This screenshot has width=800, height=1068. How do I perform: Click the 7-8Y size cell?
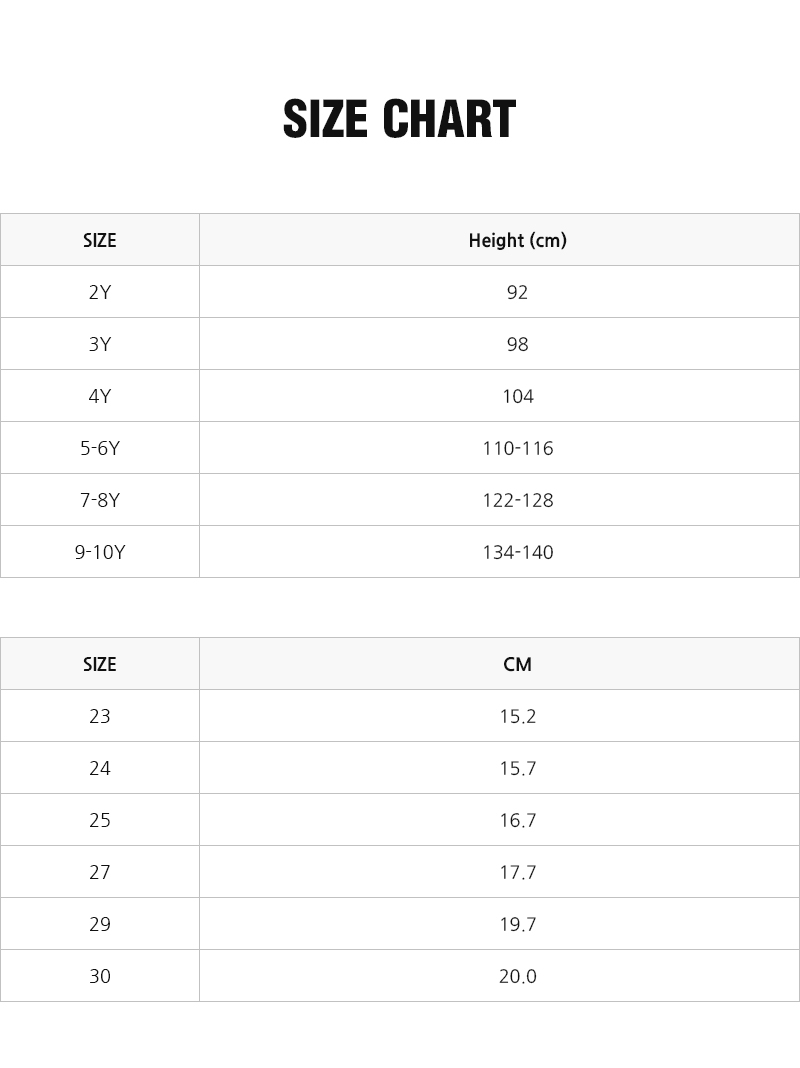(x=100, y=500)
